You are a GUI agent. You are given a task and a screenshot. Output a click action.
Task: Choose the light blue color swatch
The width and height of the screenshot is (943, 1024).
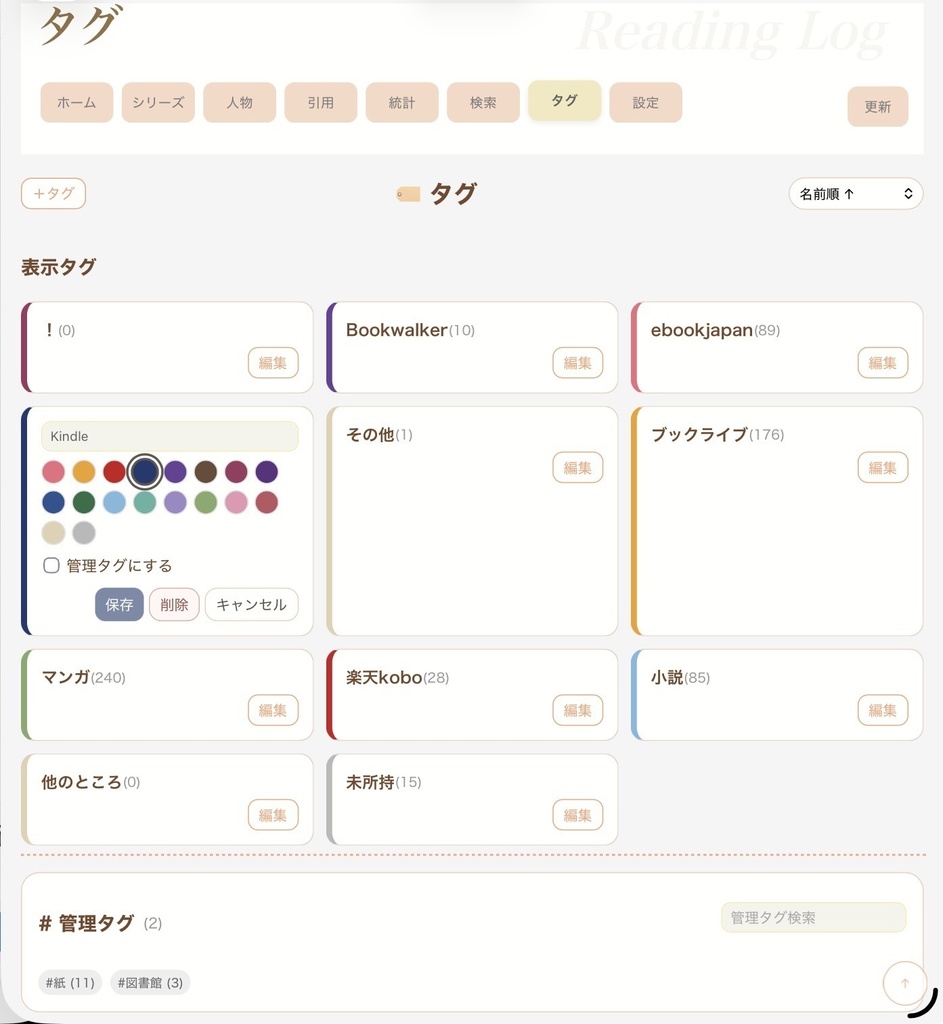pyautogui.click(x=114, y=502)
